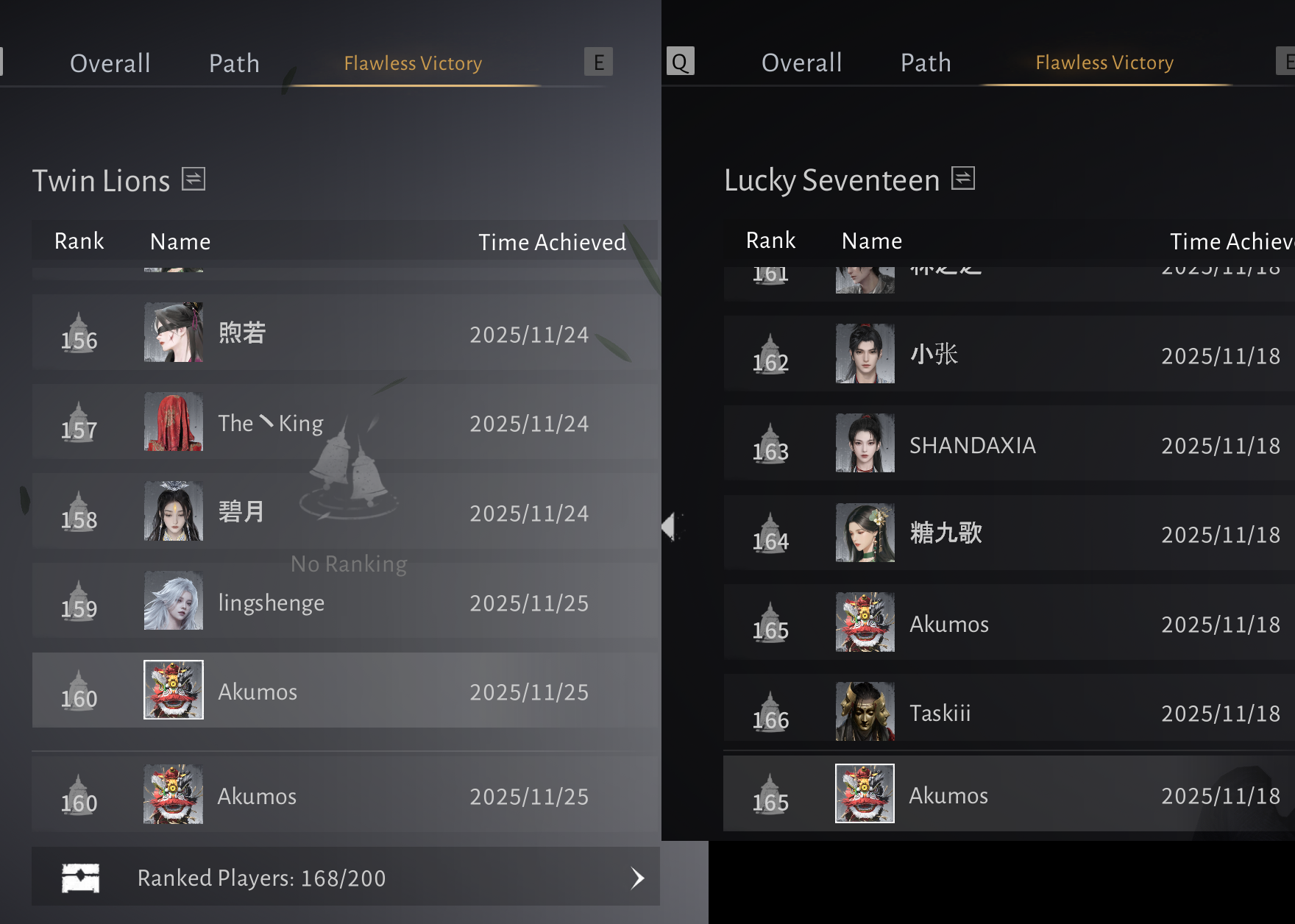Click the highlighted Akumos rank 160 row

coord(346,690)
